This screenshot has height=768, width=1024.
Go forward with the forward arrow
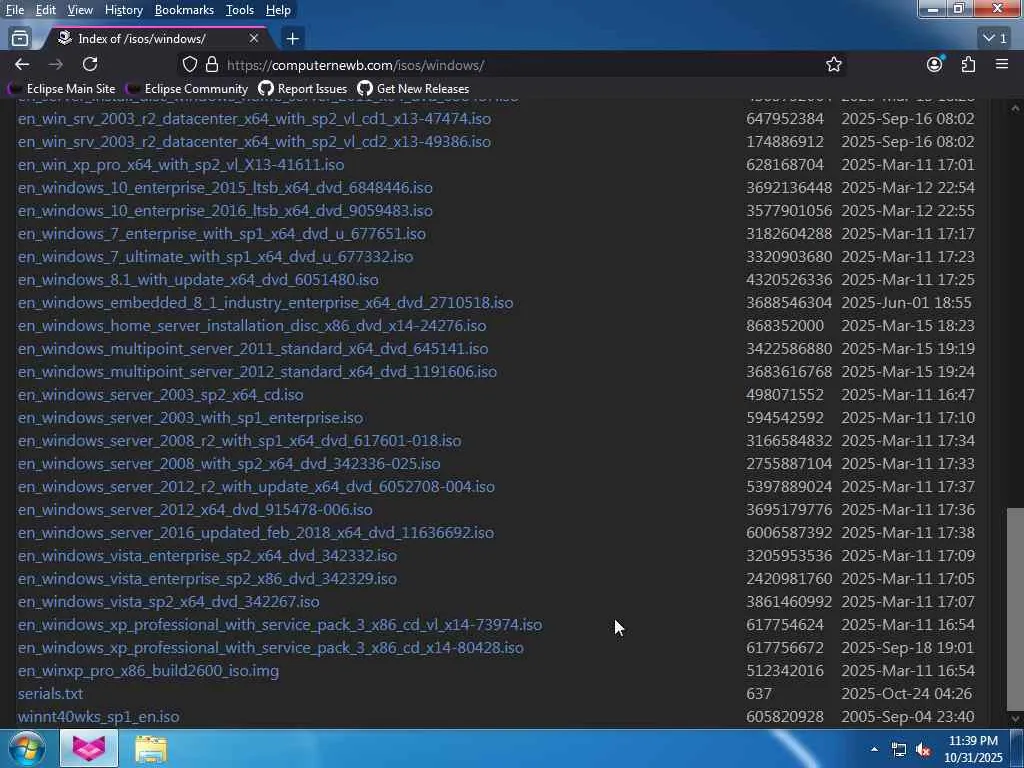pyautogui.click(x=56, y=64)
